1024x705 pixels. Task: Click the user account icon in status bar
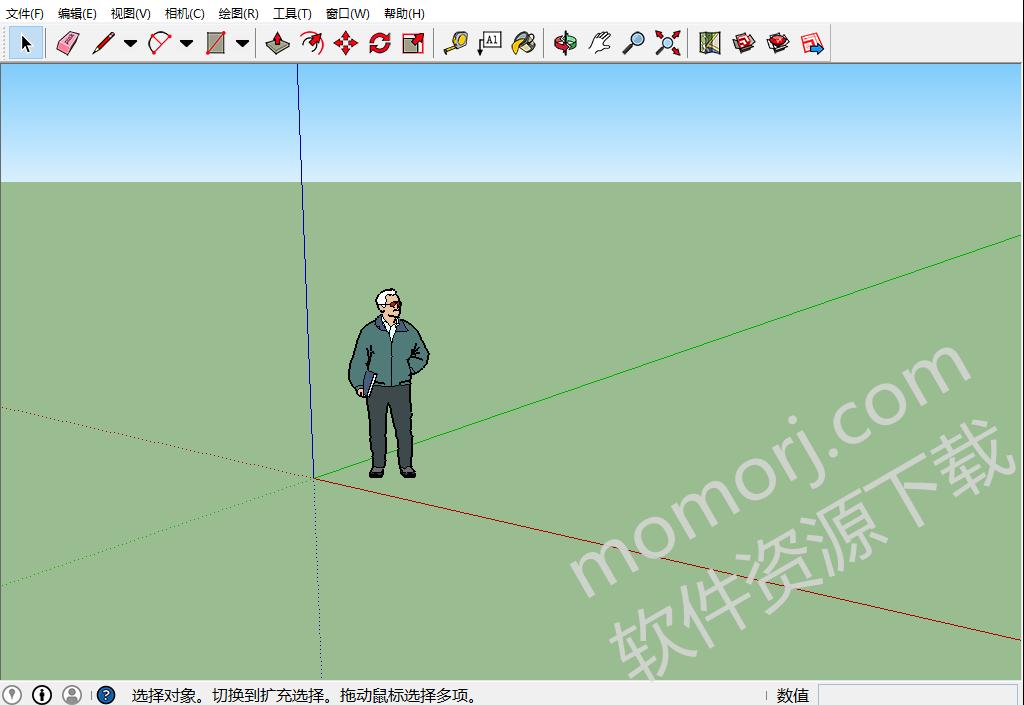point(70,694)
